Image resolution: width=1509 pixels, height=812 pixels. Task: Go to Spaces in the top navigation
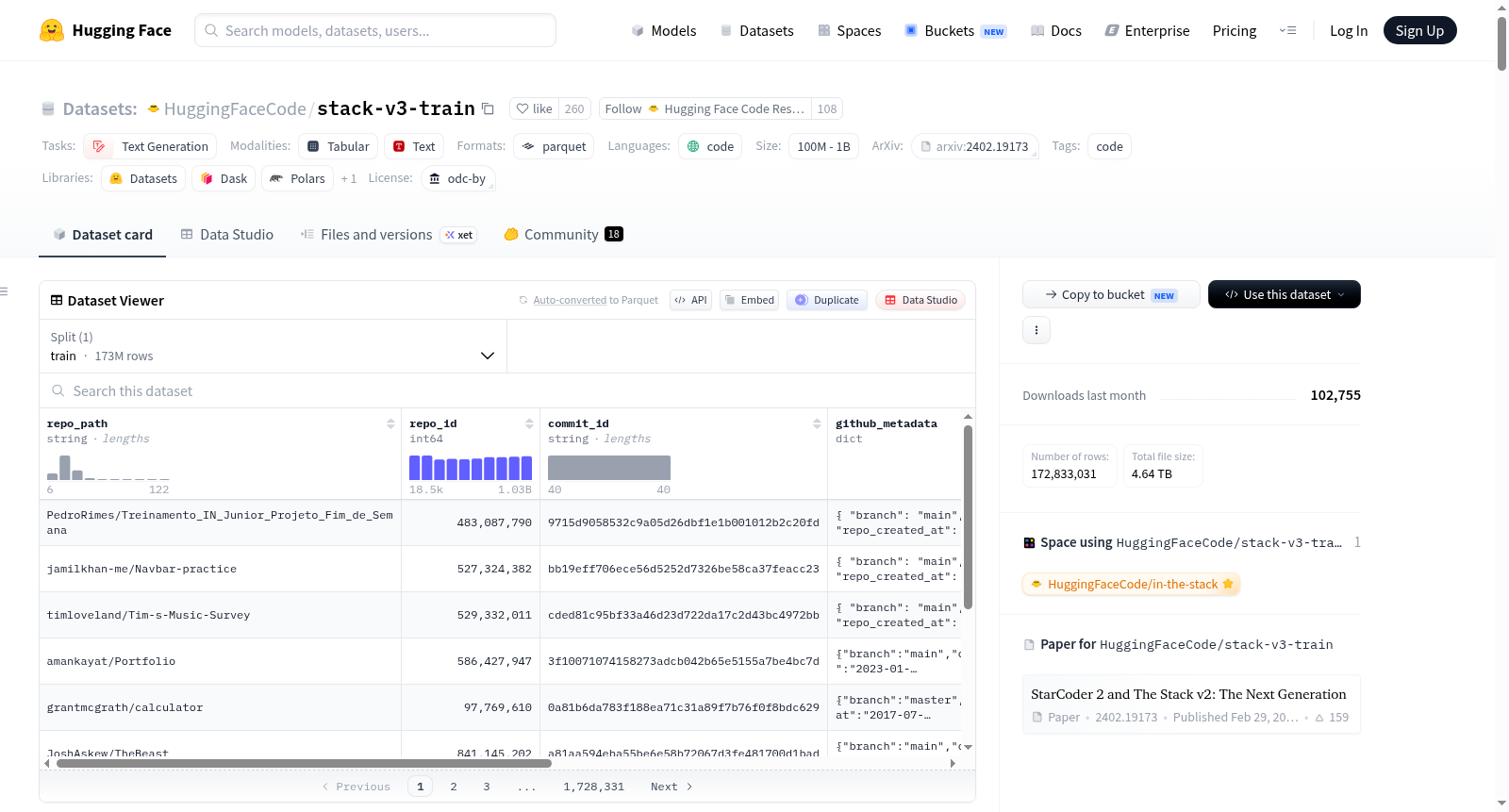pos(850,30)
